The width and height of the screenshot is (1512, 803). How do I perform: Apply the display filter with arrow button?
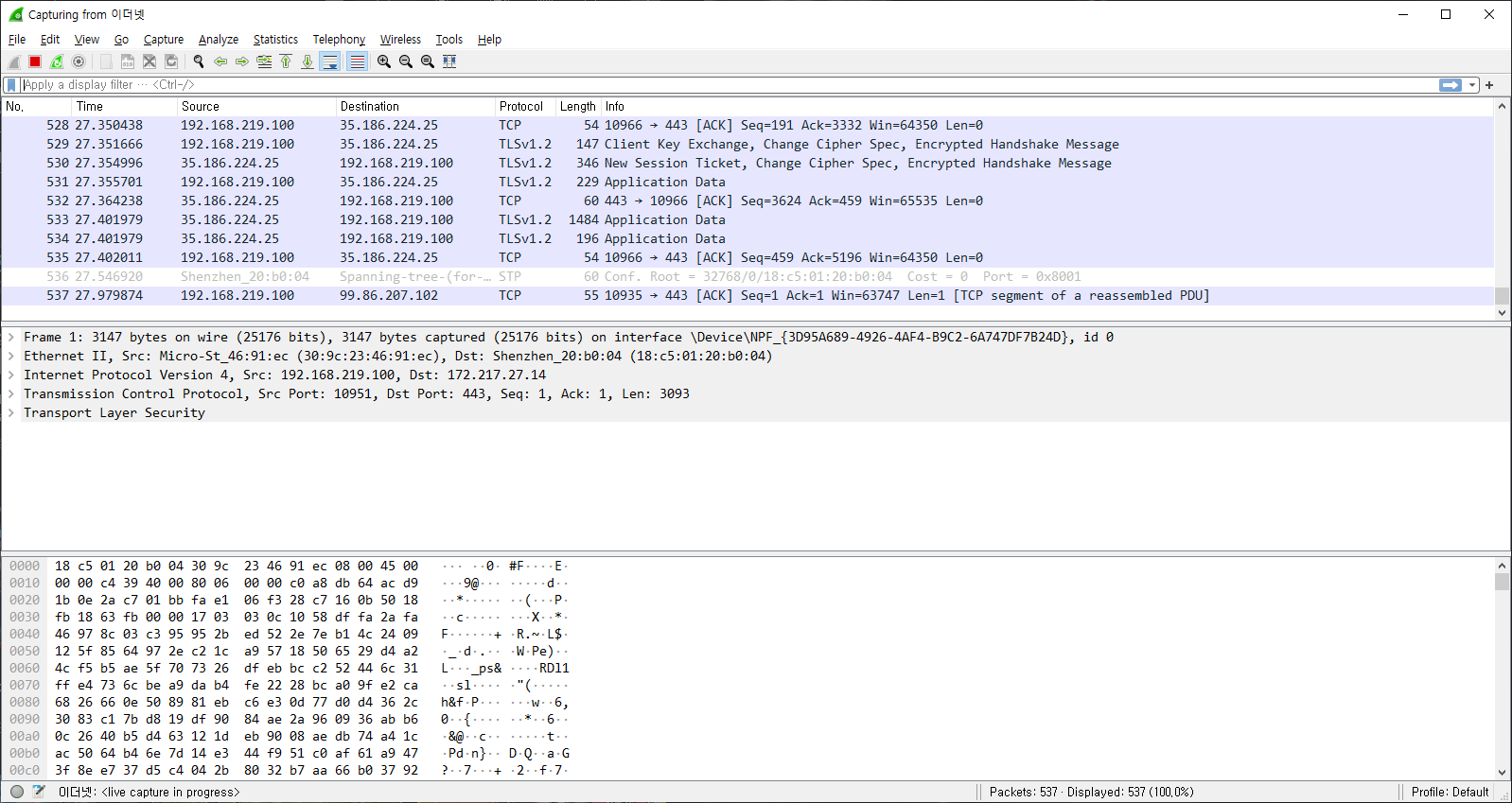click(x=1450, y=85)
